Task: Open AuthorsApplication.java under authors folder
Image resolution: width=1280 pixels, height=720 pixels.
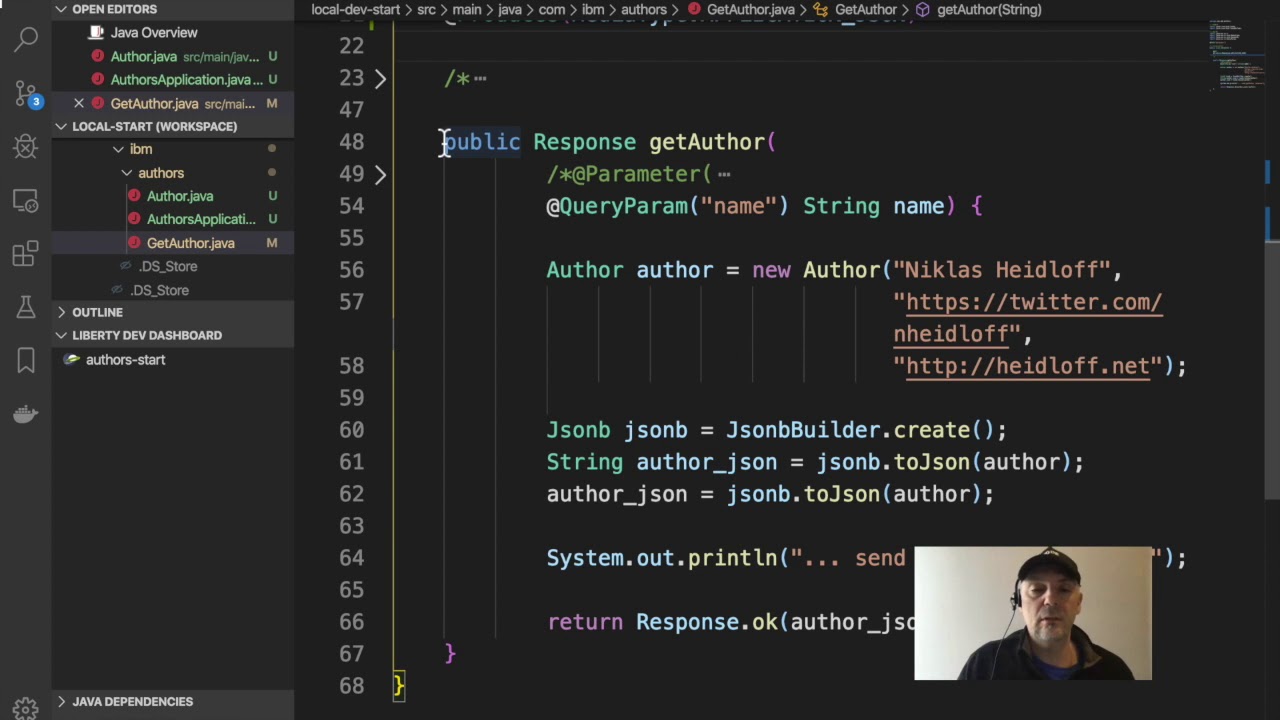Action: 201,220
